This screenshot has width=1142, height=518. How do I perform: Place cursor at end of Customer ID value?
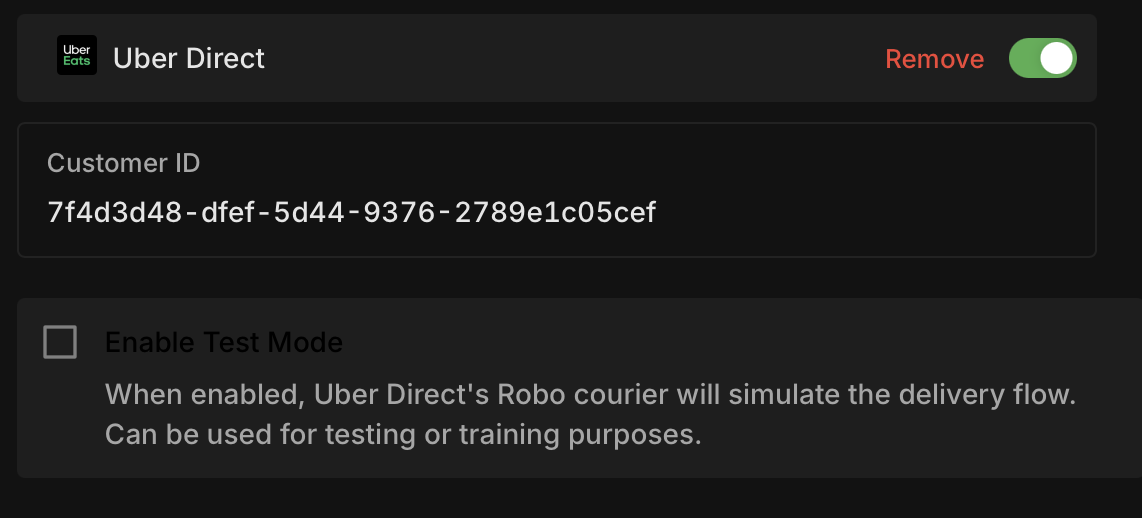(657, 212)
